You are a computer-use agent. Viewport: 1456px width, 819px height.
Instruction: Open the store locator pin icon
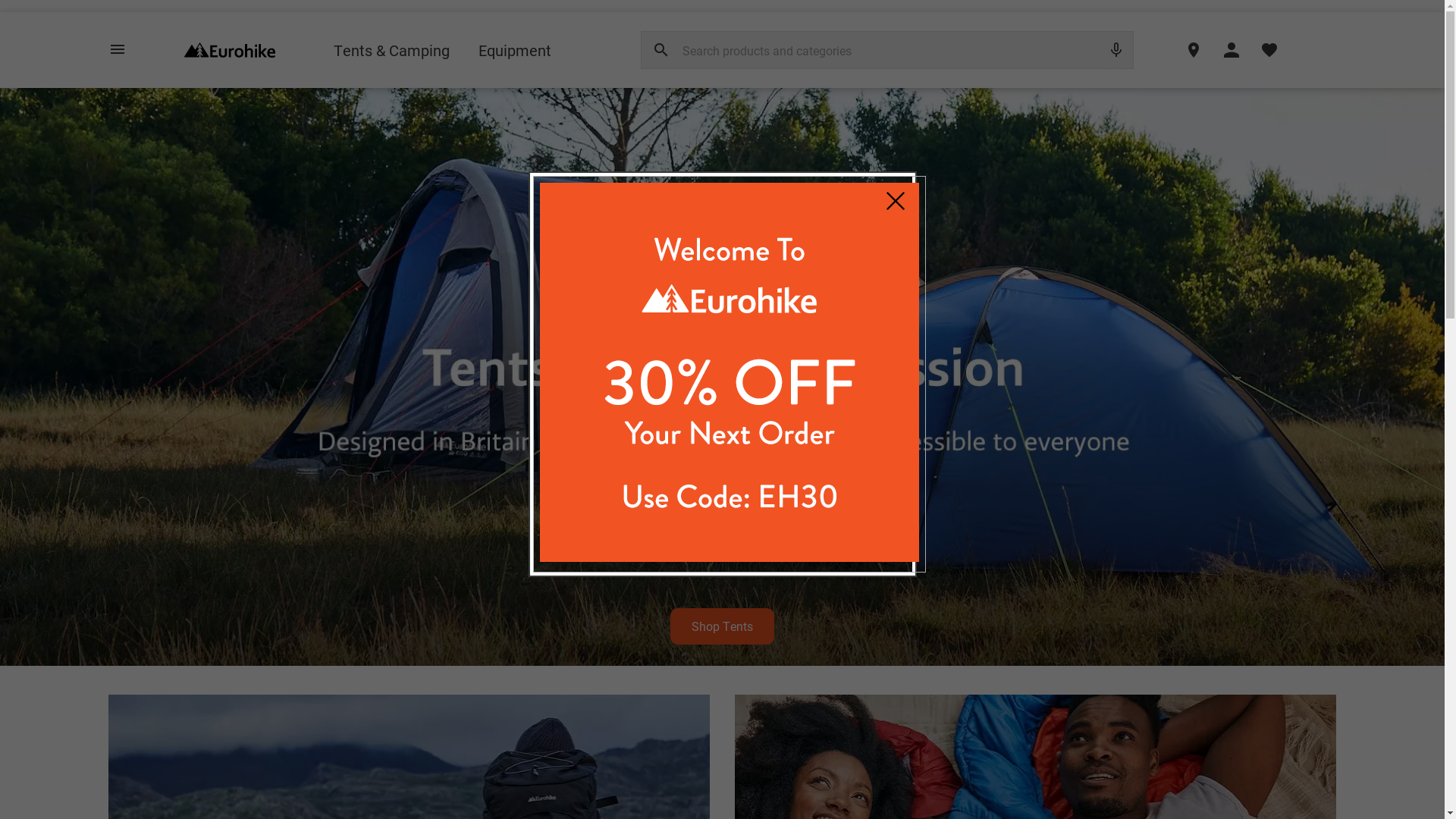pyautogui.click(x=1194, y=50)
